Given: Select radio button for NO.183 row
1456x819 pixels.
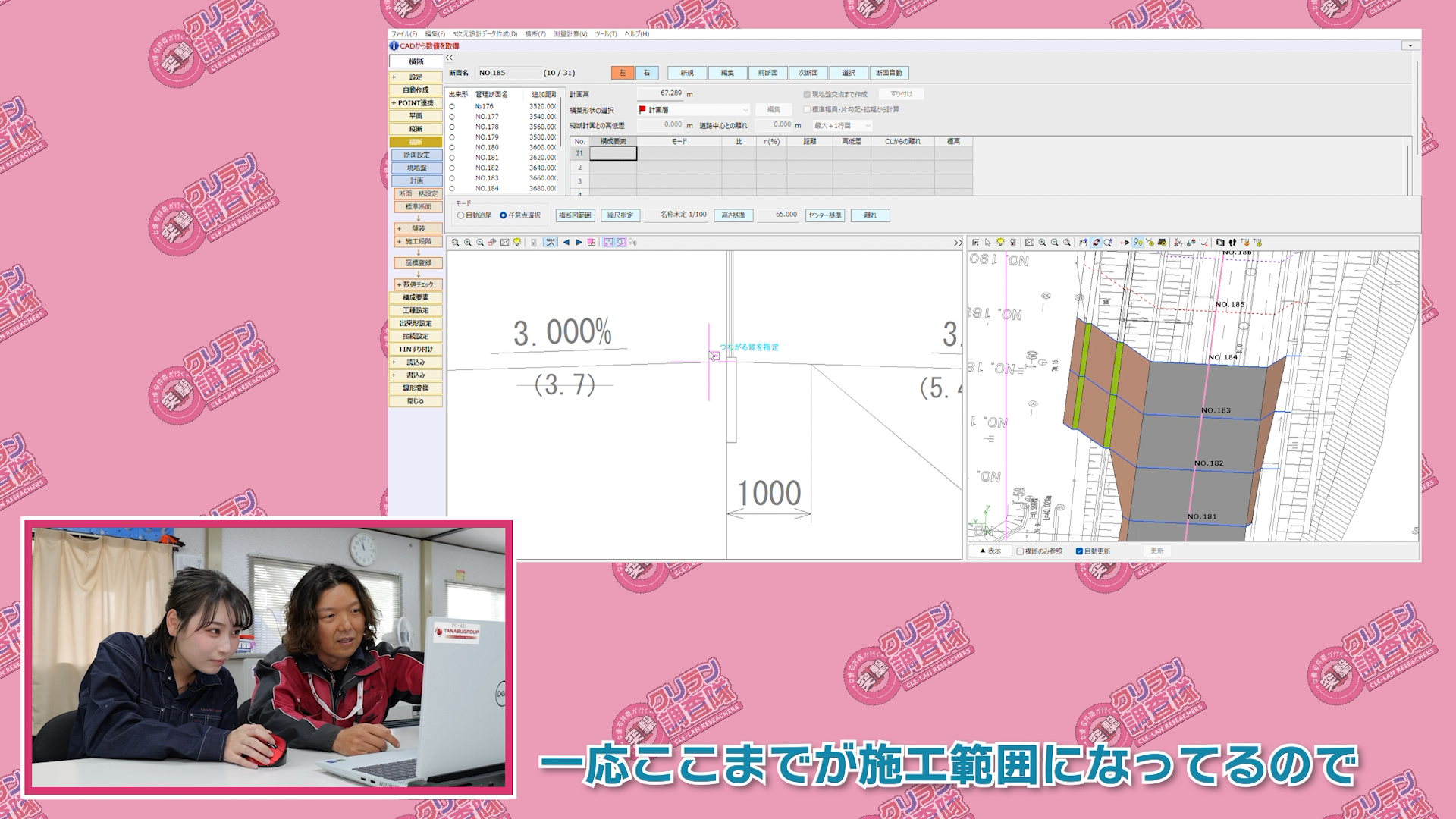Looking at the screenshot, I should click(x=452, y=178).
